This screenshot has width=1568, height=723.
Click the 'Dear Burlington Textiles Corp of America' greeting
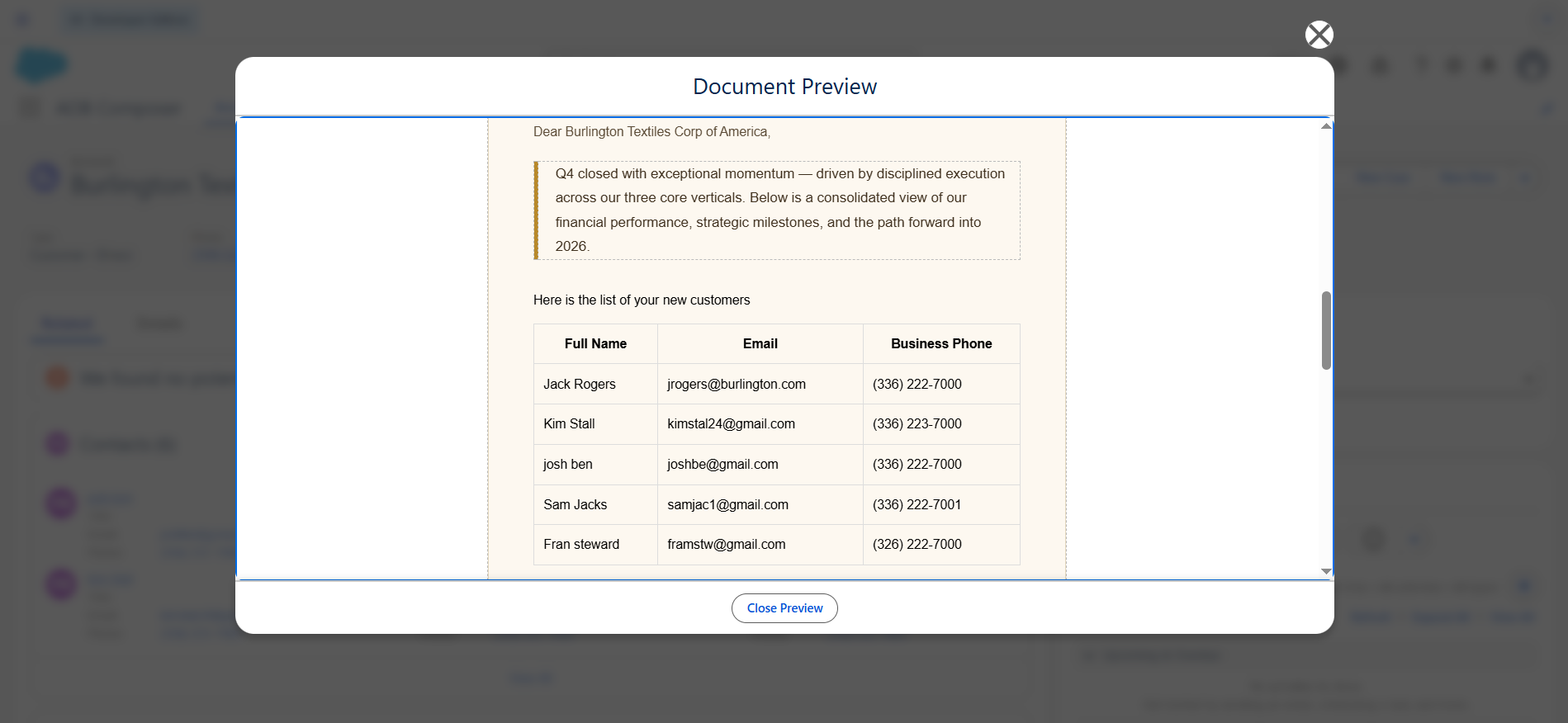click(651, 132)
